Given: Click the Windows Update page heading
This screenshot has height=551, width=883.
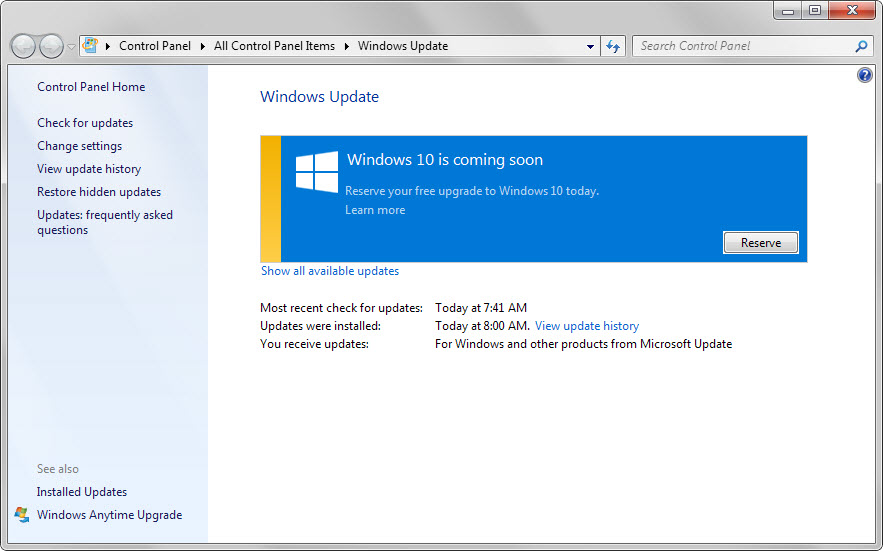Looking at the screenshot, I should [x=319, y=97].
